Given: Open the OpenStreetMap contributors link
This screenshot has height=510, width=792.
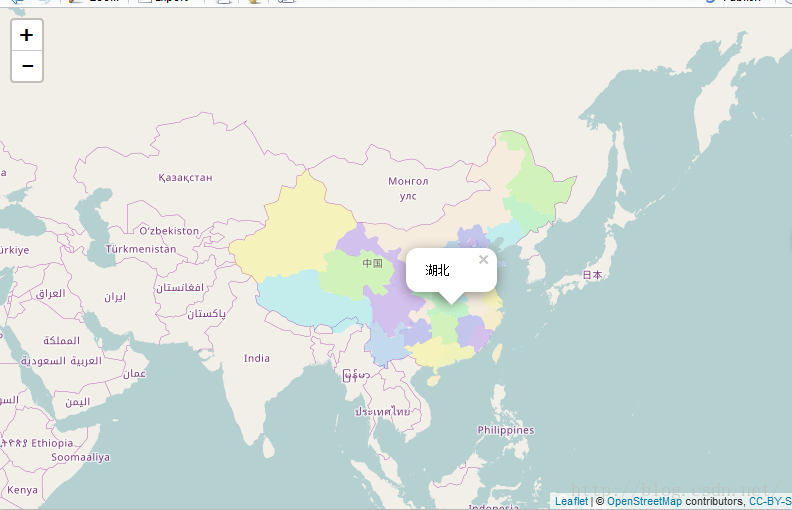Looking at the screenshot, I should tap(644, 501).
